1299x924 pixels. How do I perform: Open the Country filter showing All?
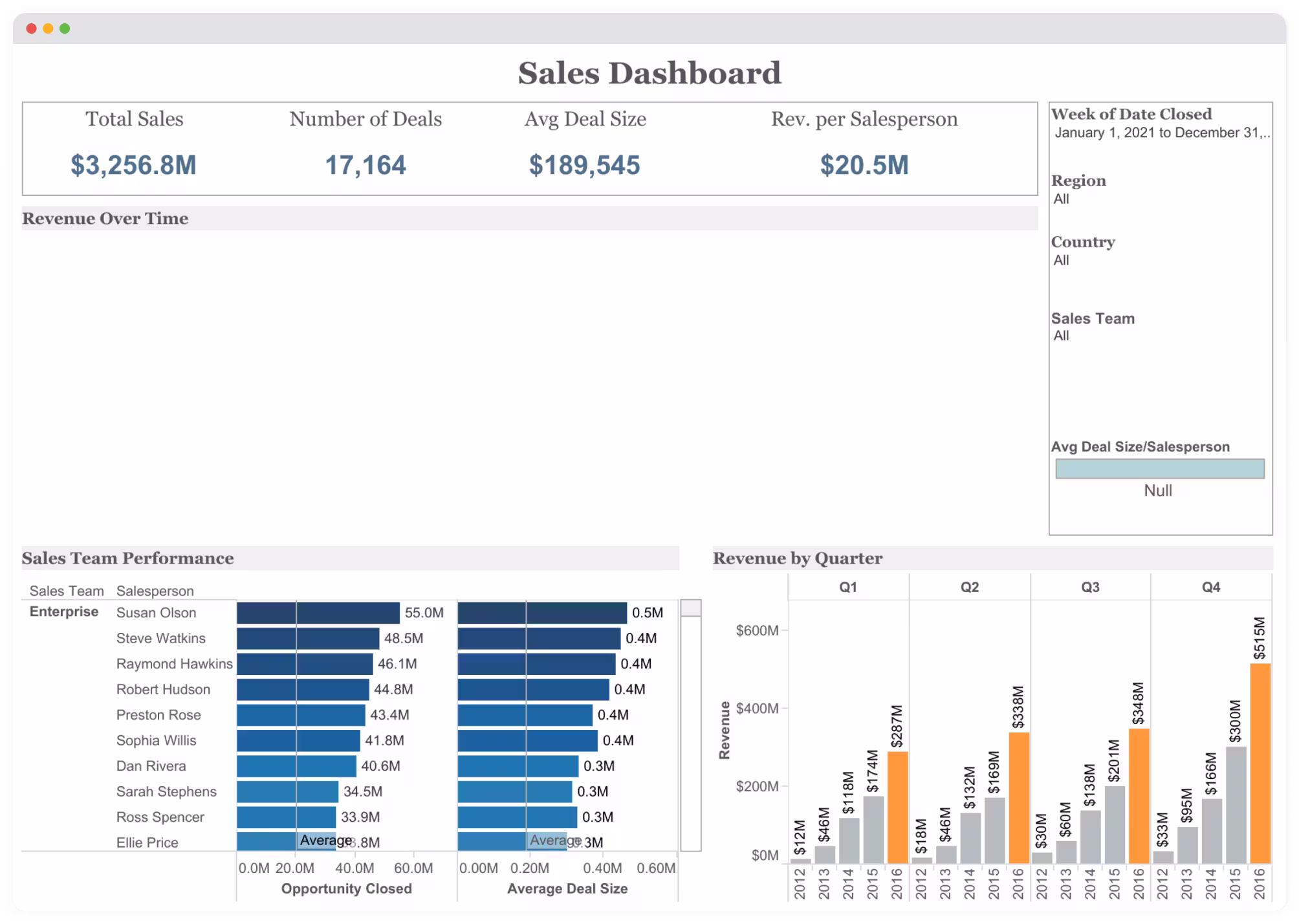(x=1061, y=261)
